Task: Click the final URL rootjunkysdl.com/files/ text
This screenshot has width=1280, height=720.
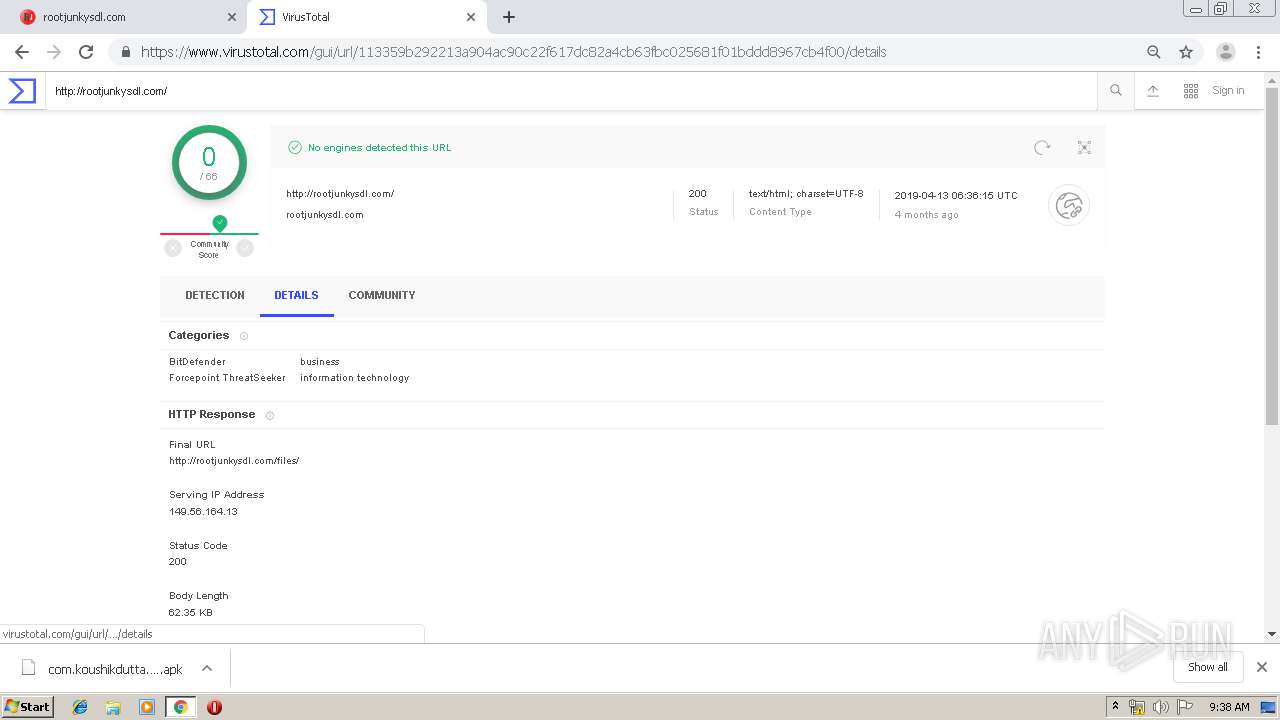Action: [234, 461]
